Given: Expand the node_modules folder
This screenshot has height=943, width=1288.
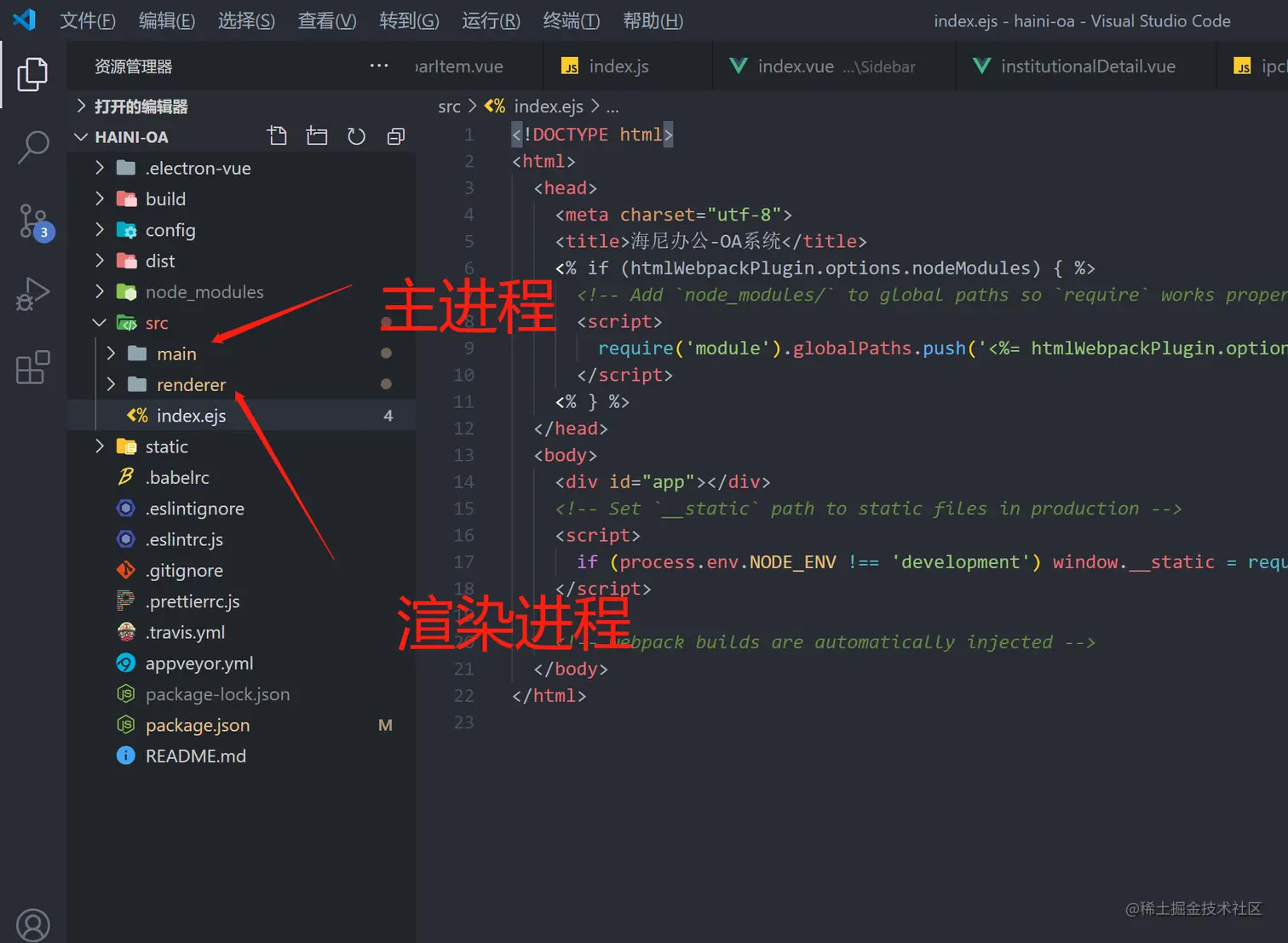Looking at the screenshot, I should point(100,291).
